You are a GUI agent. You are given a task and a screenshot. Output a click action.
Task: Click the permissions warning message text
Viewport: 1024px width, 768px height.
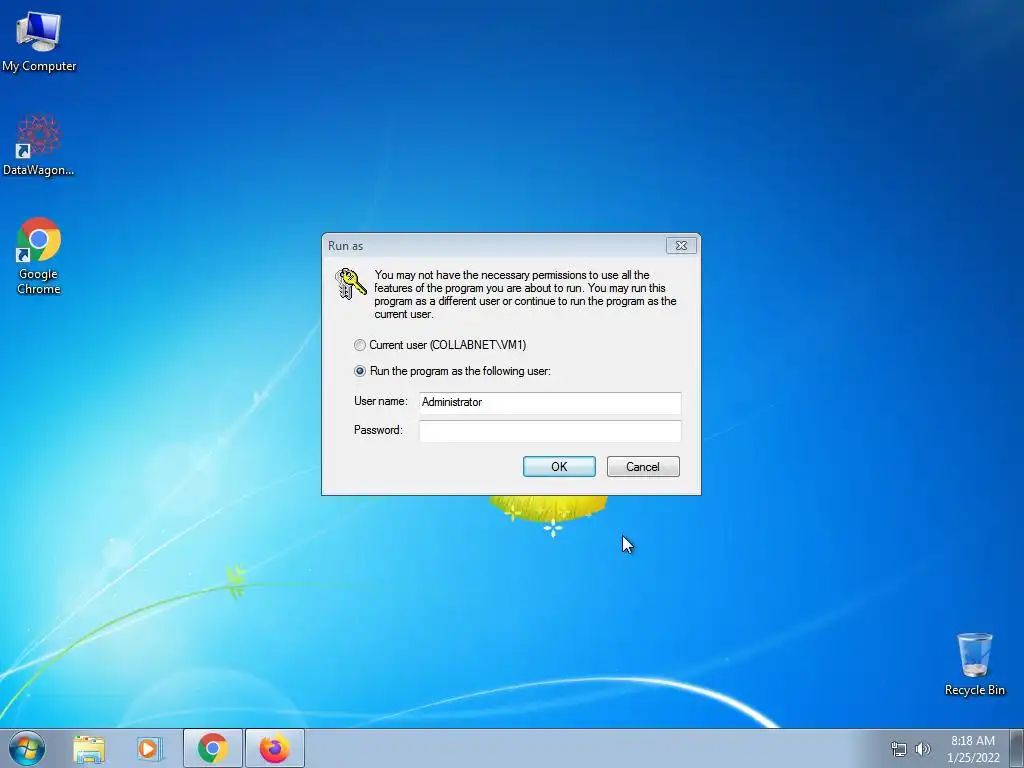click(x=525, y=295)
